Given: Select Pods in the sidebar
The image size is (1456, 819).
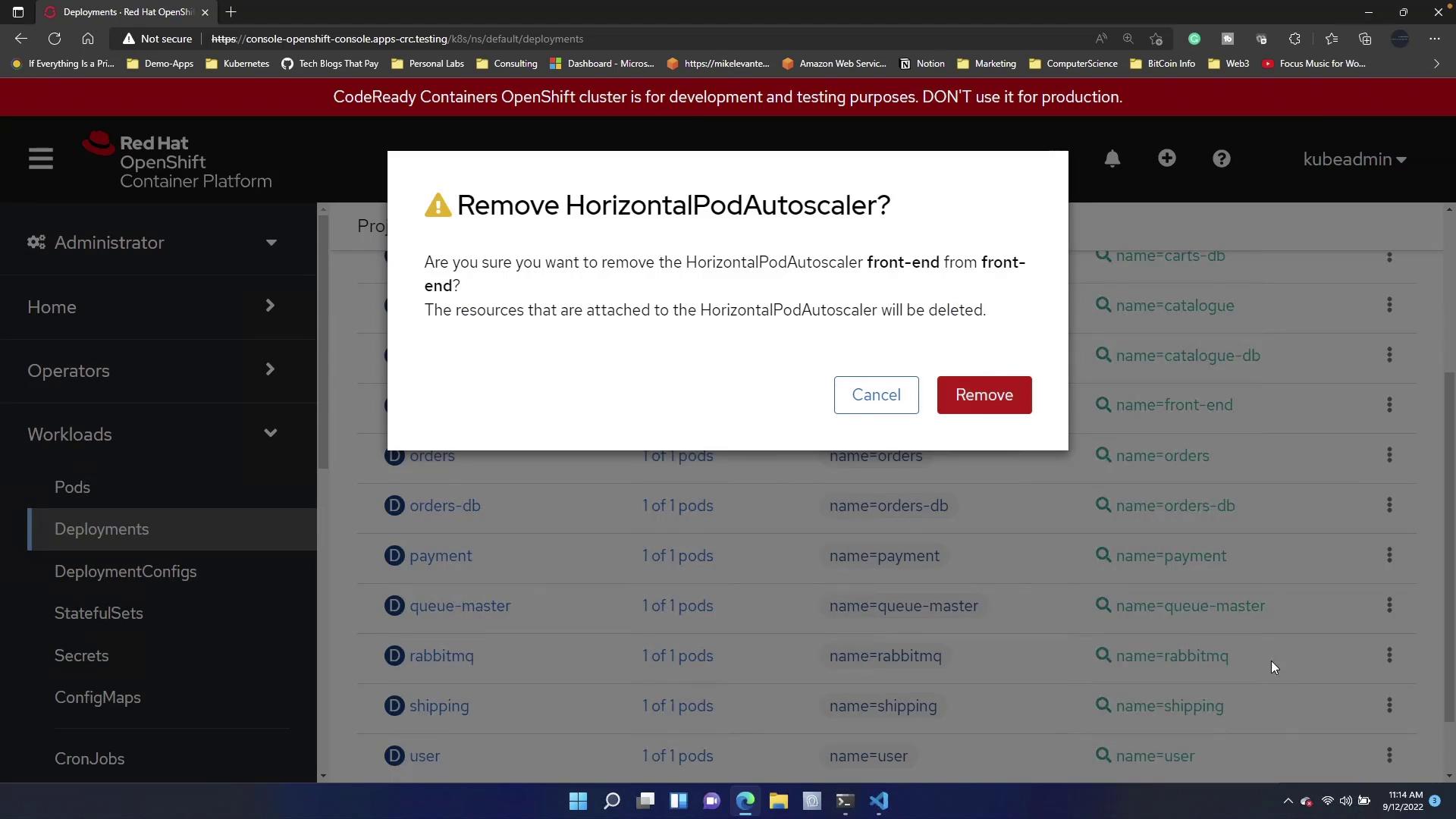Looking at the screenshot, I should [72, 487].
